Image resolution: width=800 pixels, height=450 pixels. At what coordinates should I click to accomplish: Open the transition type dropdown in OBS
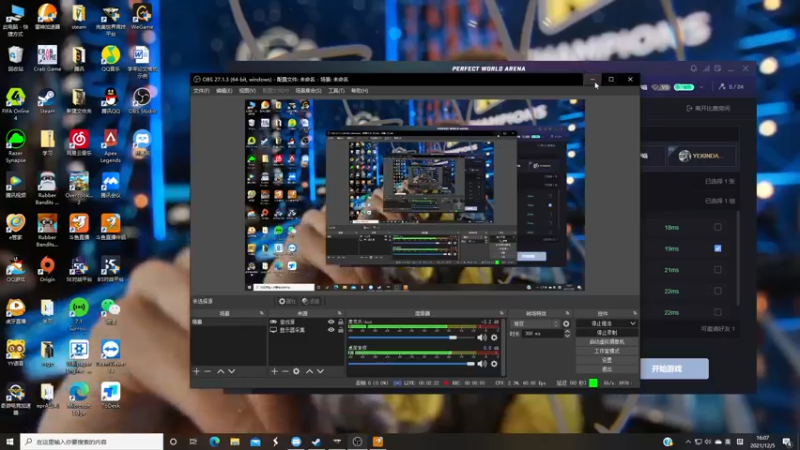coord(536,323)
